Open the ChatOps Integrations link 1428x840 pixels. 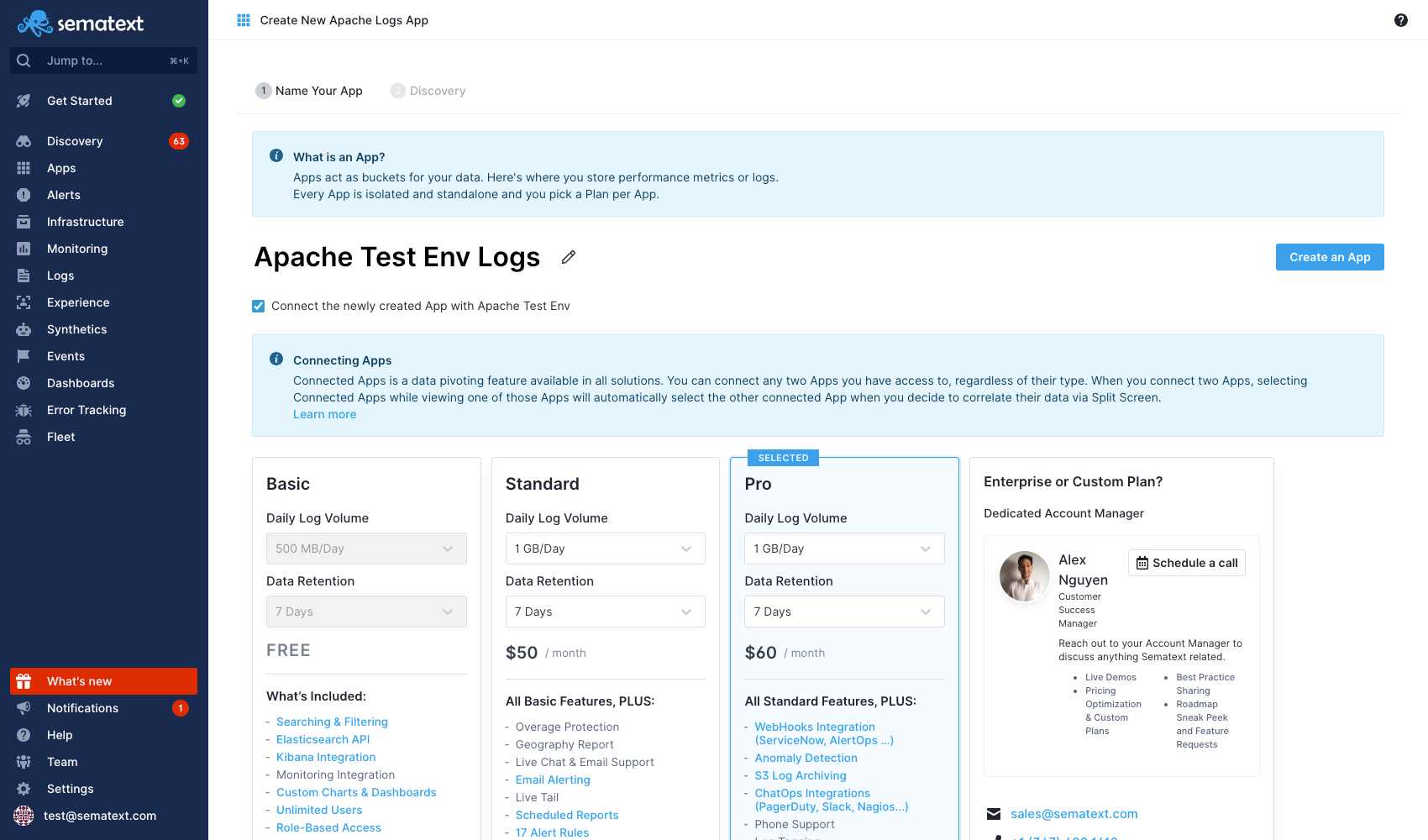(832, 800)
